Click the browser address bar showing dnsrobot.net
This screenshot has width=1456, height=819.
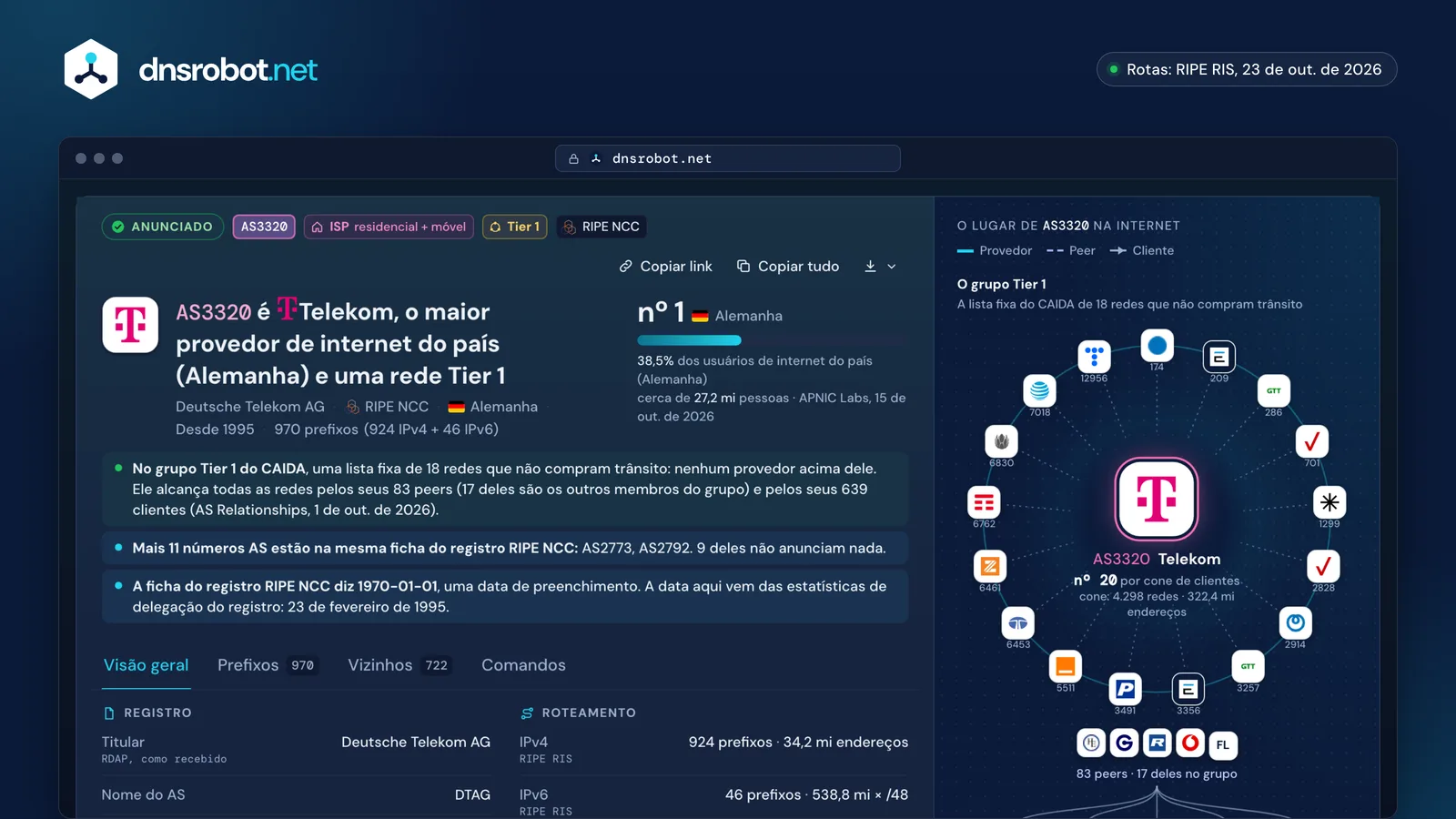[x=728, y=158]
